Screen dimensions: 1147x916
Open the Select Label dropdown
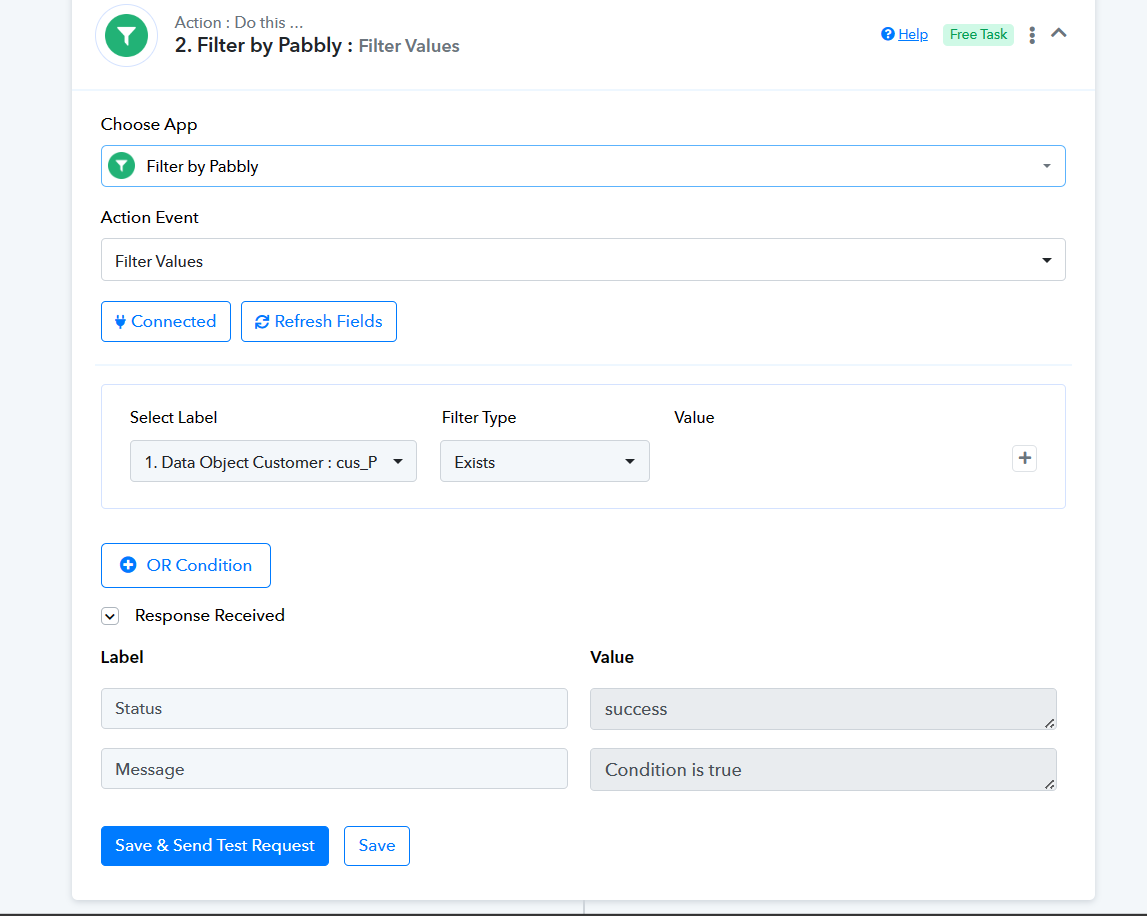pos(273,462)
